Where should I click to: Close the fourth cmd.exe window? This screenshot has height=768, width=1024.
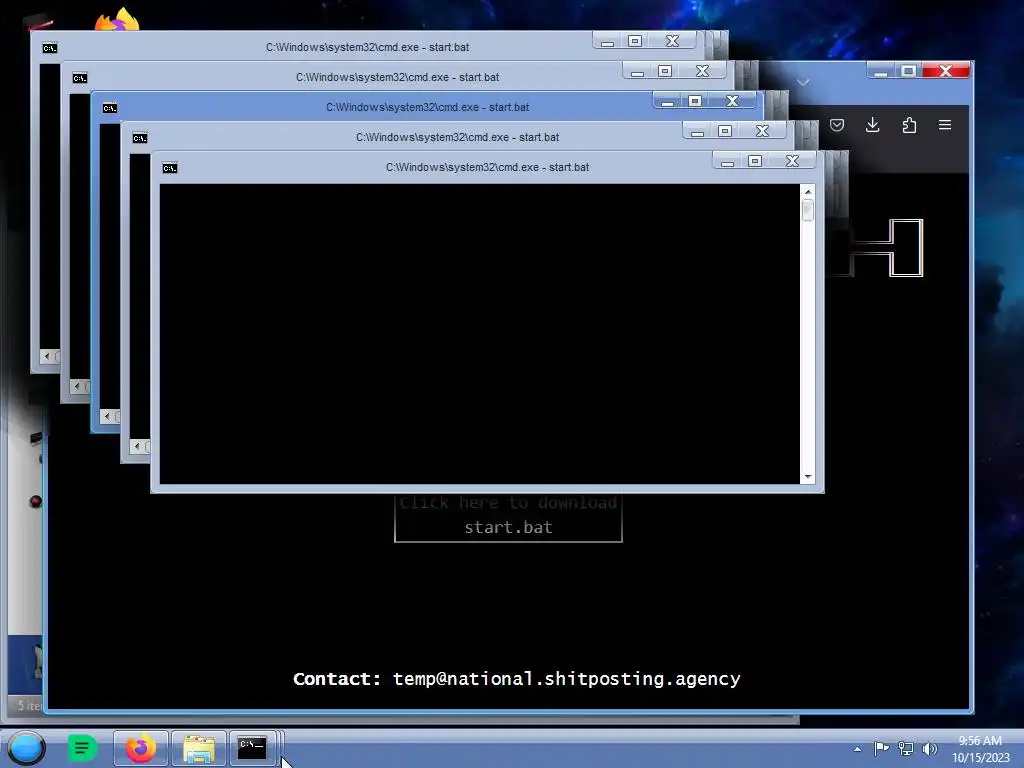[x=762, y=131]
